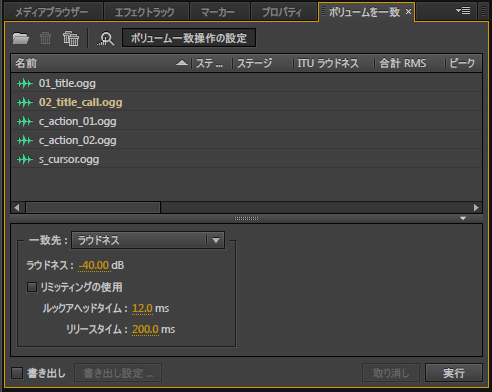The width and height of the screenshot is (492, 392).
Task: Select file c_action_02.ogg
Action: (246, 140)
